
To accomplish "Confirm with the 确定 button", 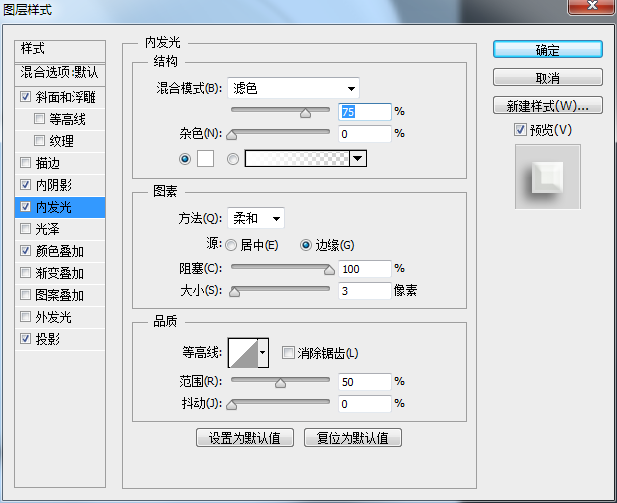I will click(548, 50).
